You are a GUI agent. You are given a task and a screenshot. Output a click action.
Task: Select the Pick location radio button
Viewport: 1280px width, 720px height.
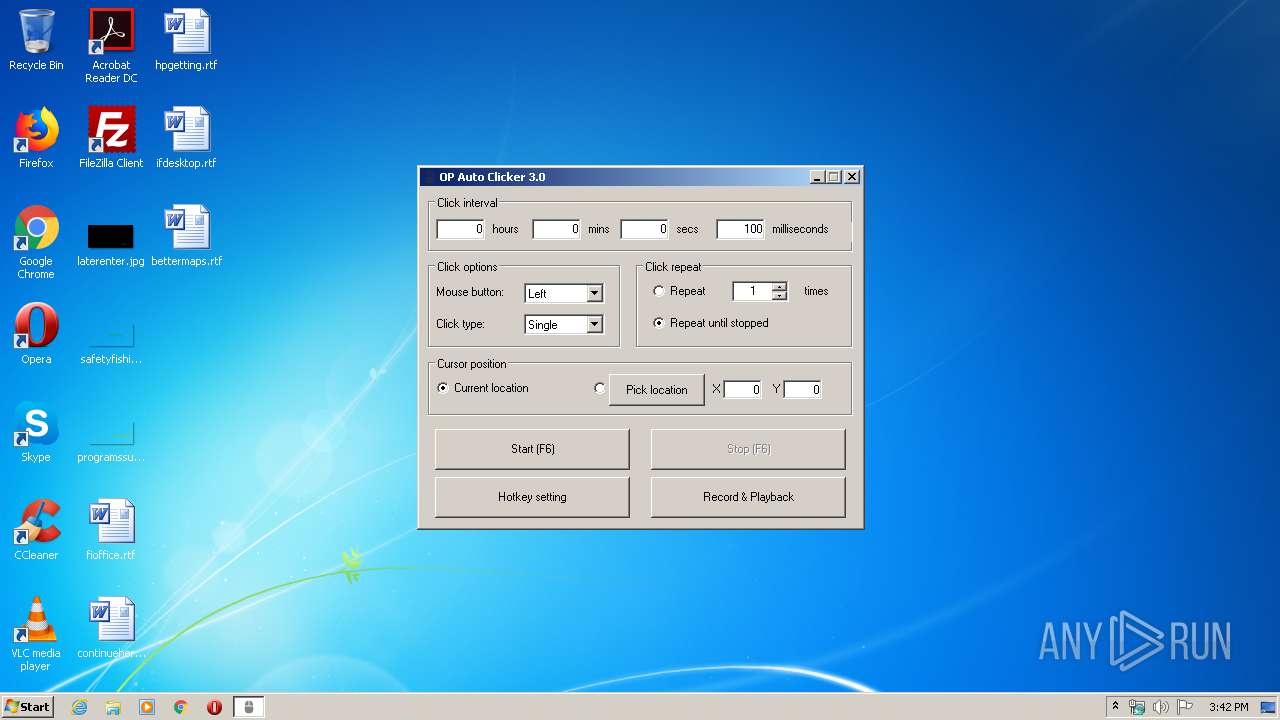(600, 389)
